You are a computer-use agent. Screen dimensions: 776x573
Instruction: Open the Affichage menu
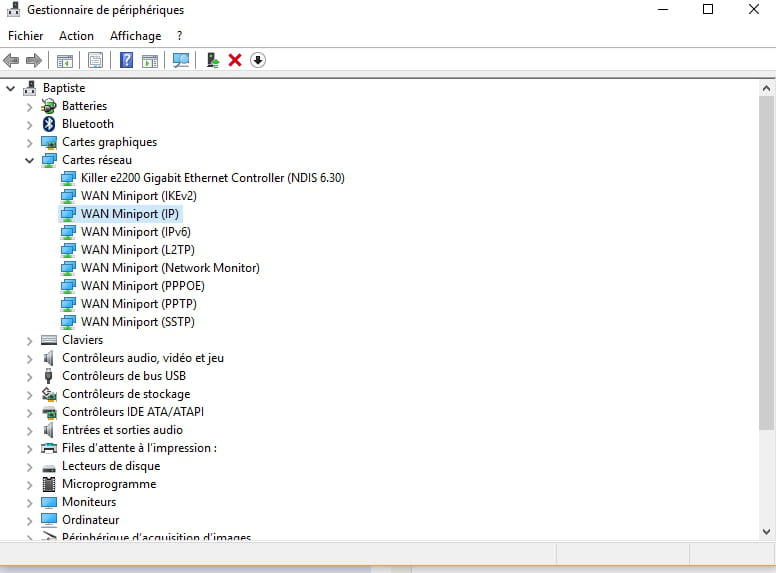point(135,36)
